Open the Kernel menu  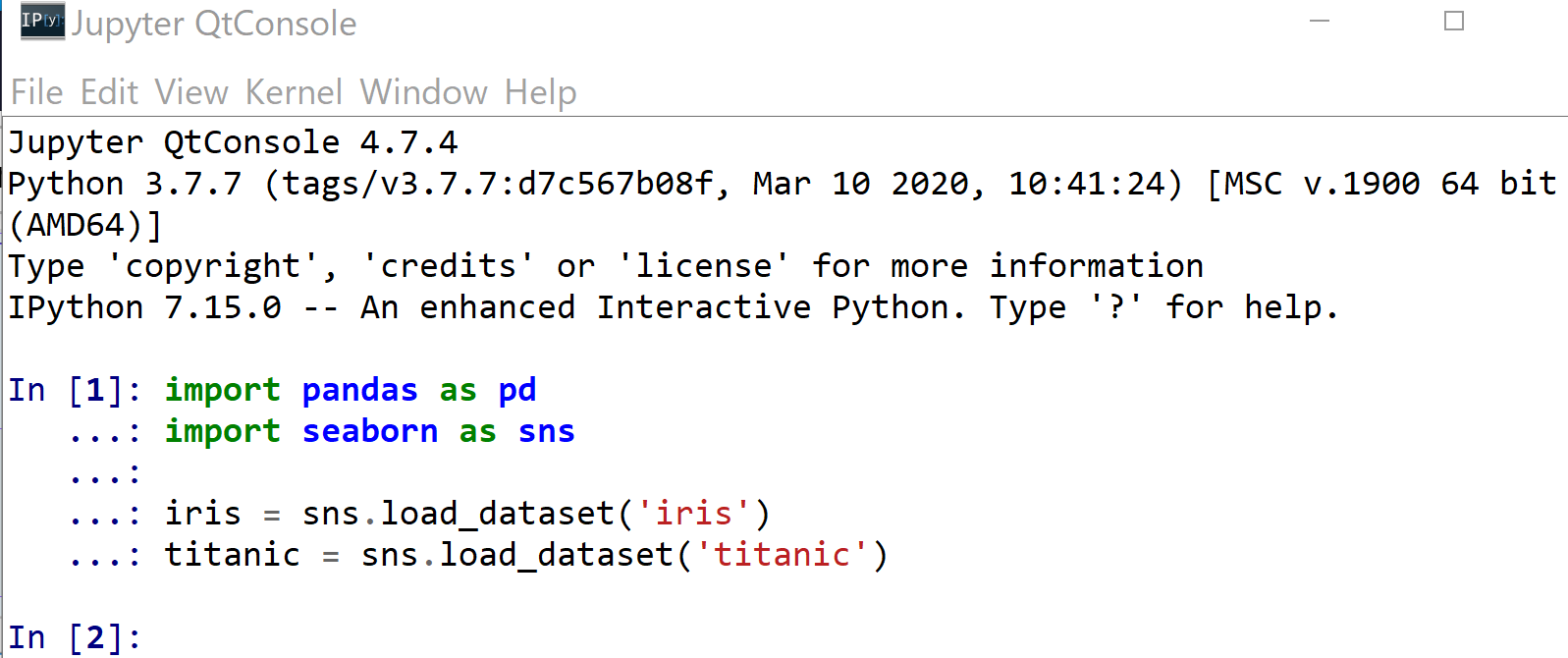pos(294,92)
